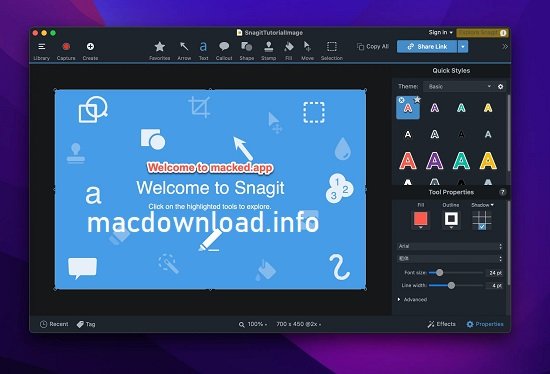Click the SnagitTutorialImage document title
The height and width of the screenshot is (374, 550).
tap(270, 33)
